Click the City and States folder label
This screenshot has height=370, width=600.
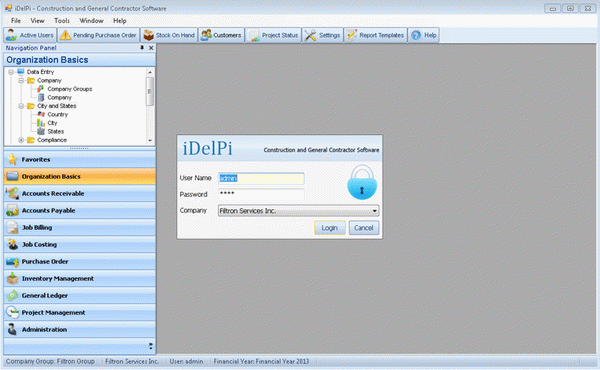(x=57, y=106)
